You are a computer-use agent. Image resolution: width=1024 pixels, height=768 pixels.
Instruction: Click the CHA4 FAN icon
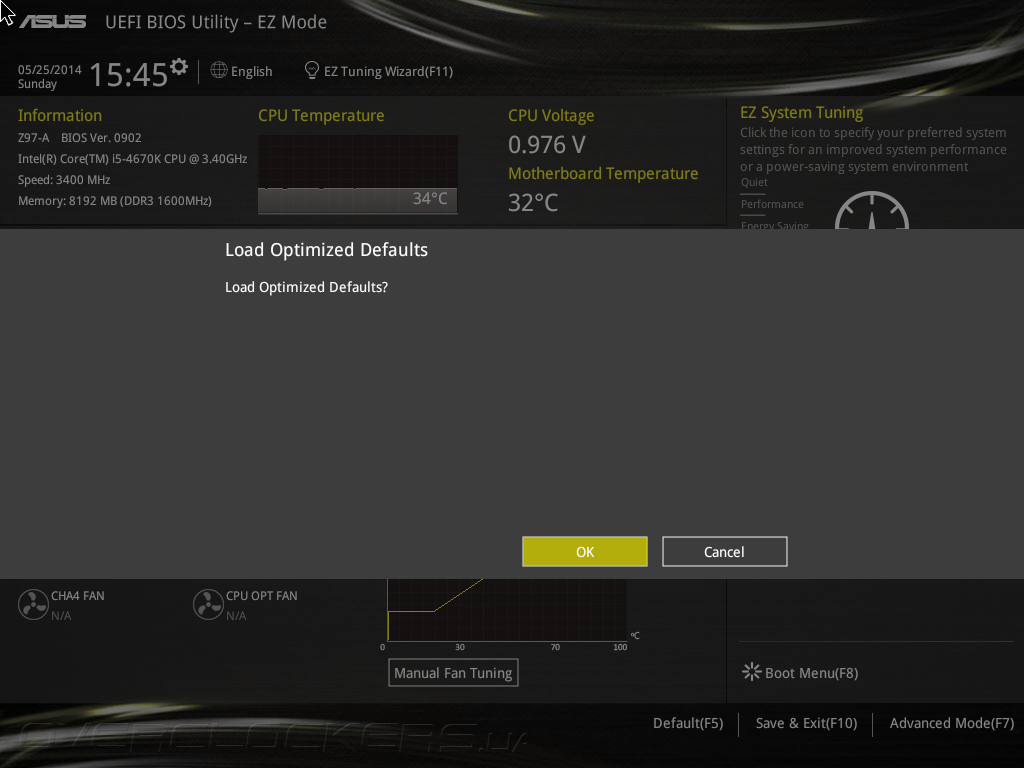click(x=33, y=605)
